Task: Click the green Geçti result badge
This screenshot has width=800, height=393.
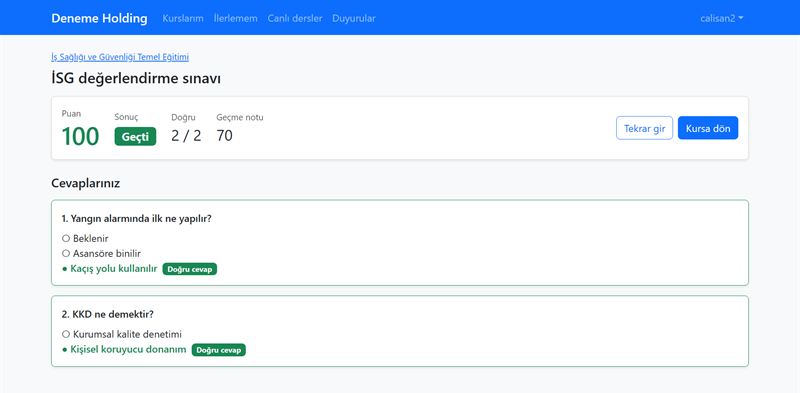Action: pos(135,136)
